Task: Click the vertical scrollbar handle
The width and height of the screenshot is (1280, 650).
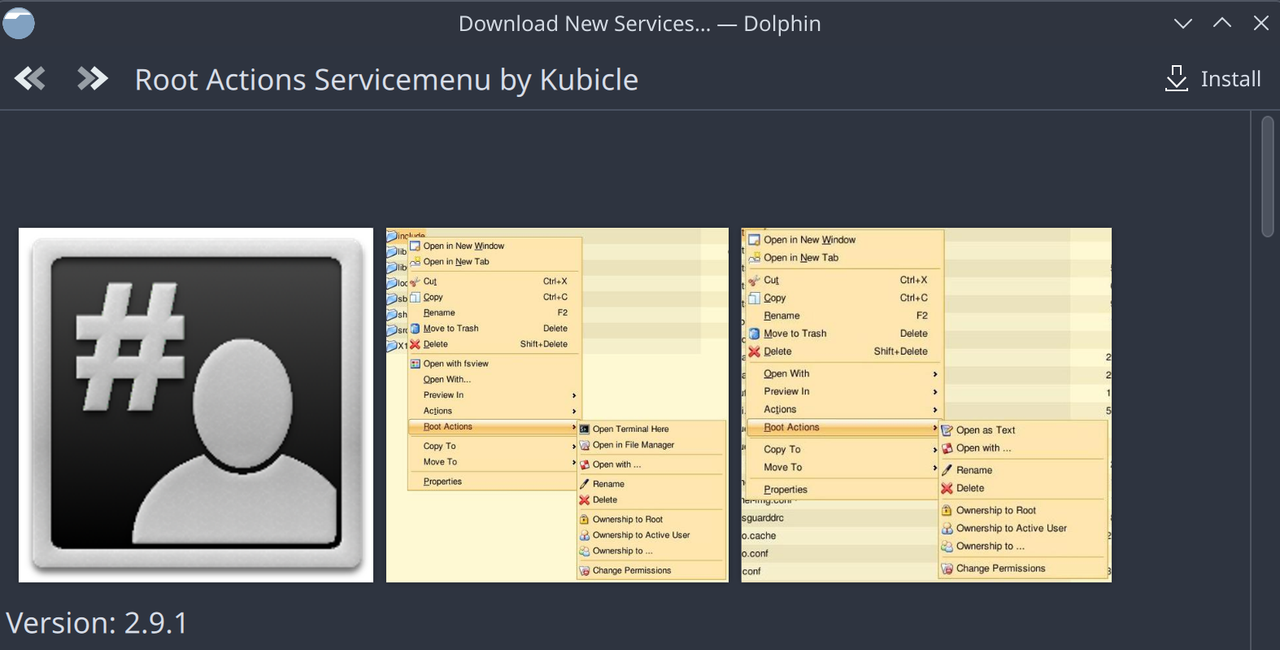Action: click(1267, 175)
